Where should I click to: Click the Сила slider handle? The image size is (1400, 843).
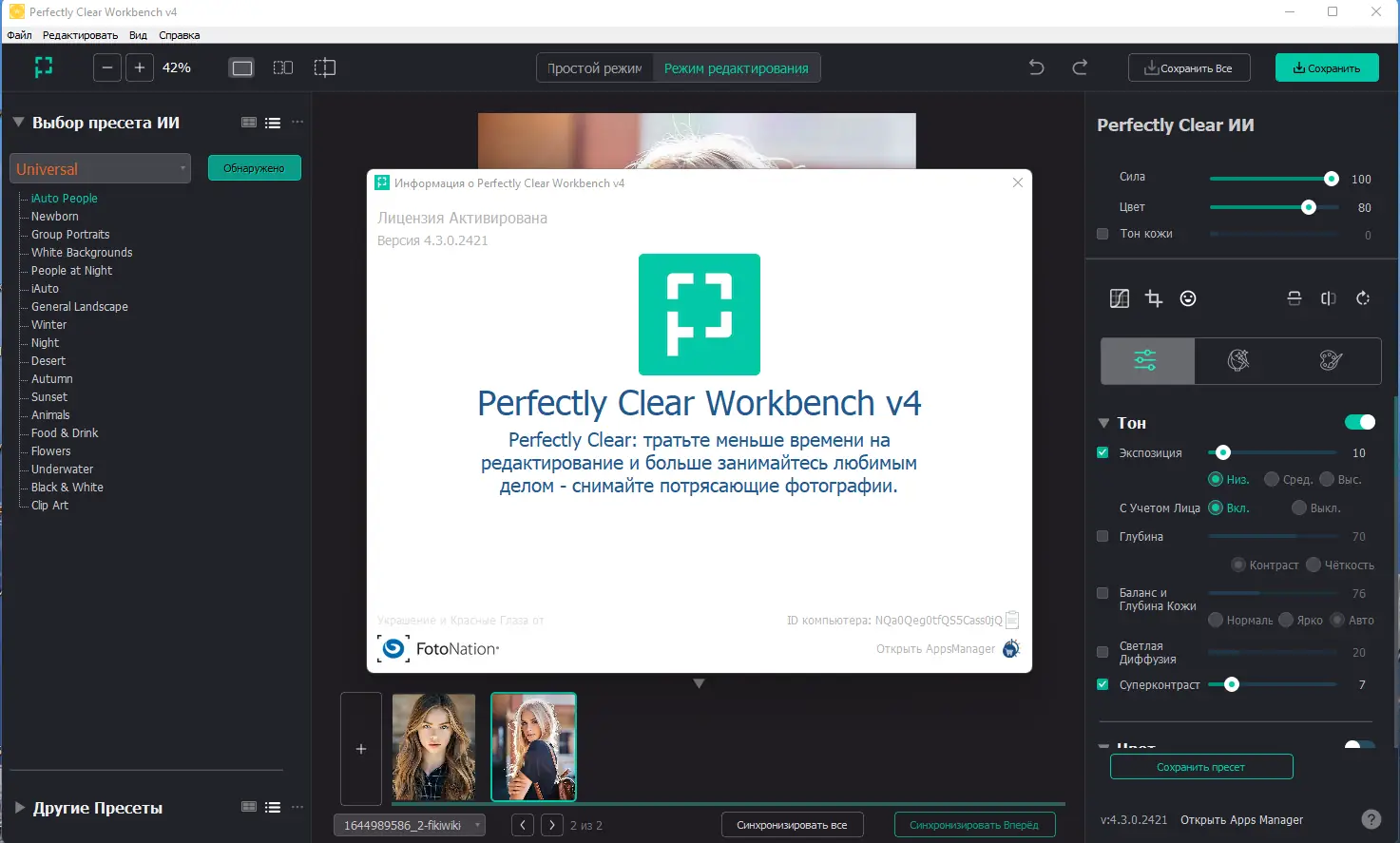(x=1332, y=179)
